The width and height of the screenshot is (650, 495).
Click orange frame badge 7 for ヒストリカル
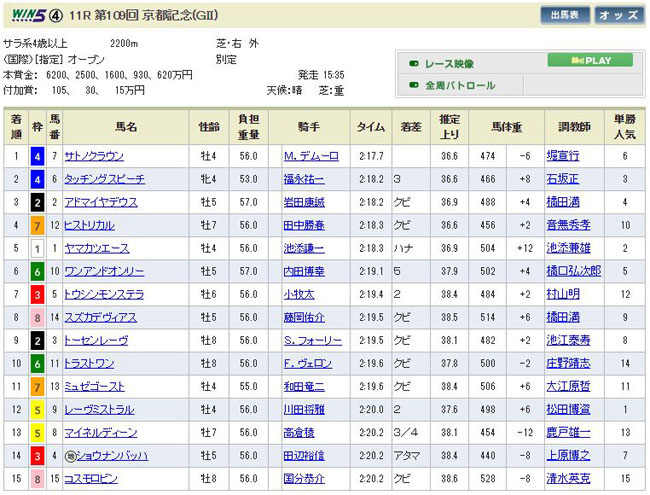click(x=36, y=225)
